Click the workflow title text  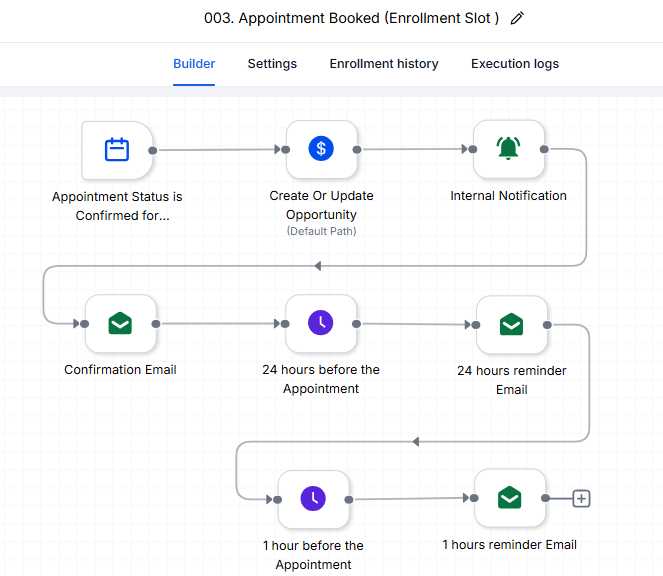[351, 18]
